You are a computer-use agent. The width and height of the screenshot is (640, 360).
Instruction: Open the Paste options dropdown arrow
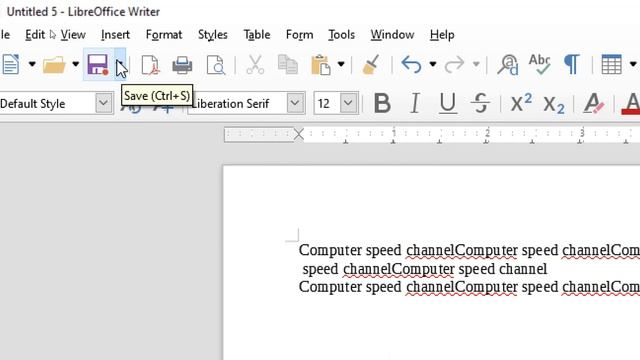point(341,64)
